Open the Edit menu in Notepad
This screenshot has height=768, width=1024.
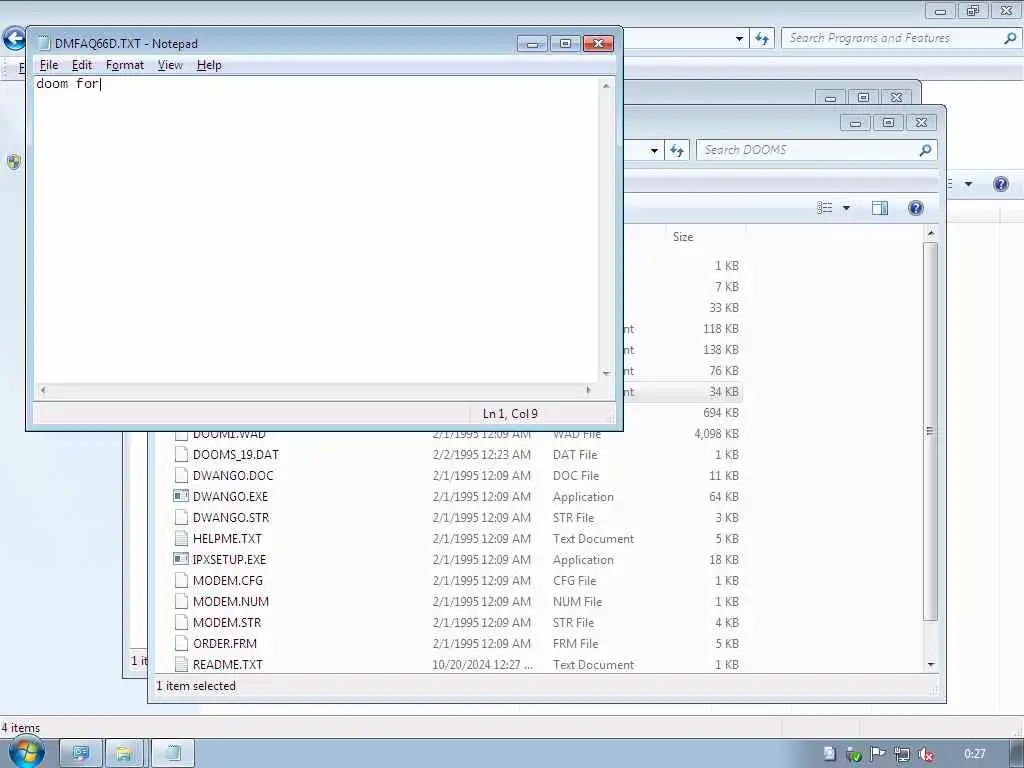[x=82, y=65]
